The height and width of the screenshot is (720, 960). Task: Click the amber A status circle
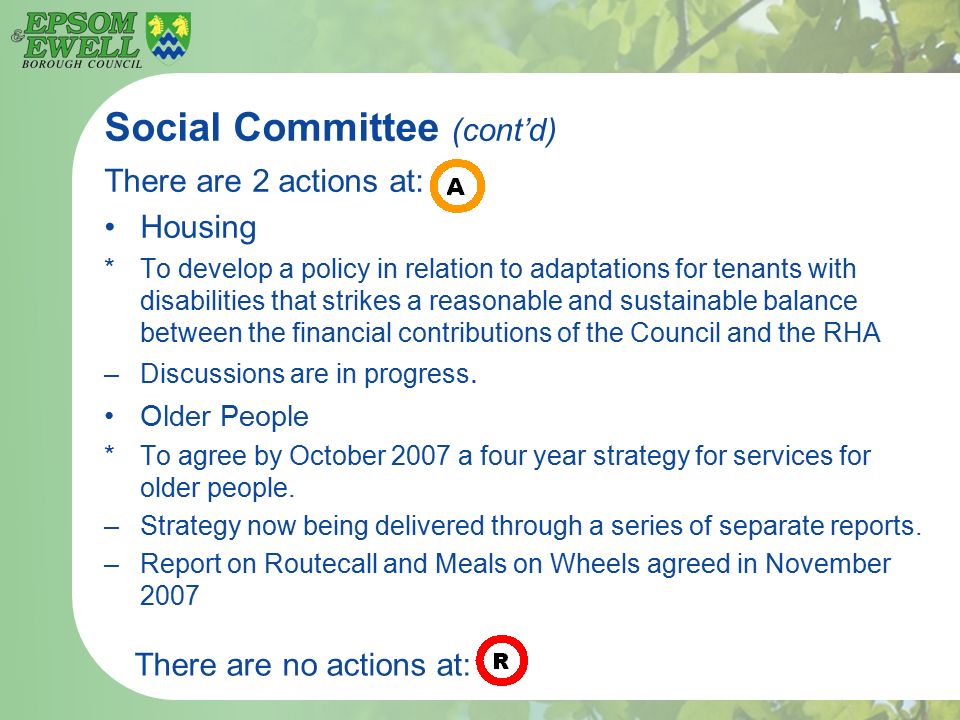point(457,186)
